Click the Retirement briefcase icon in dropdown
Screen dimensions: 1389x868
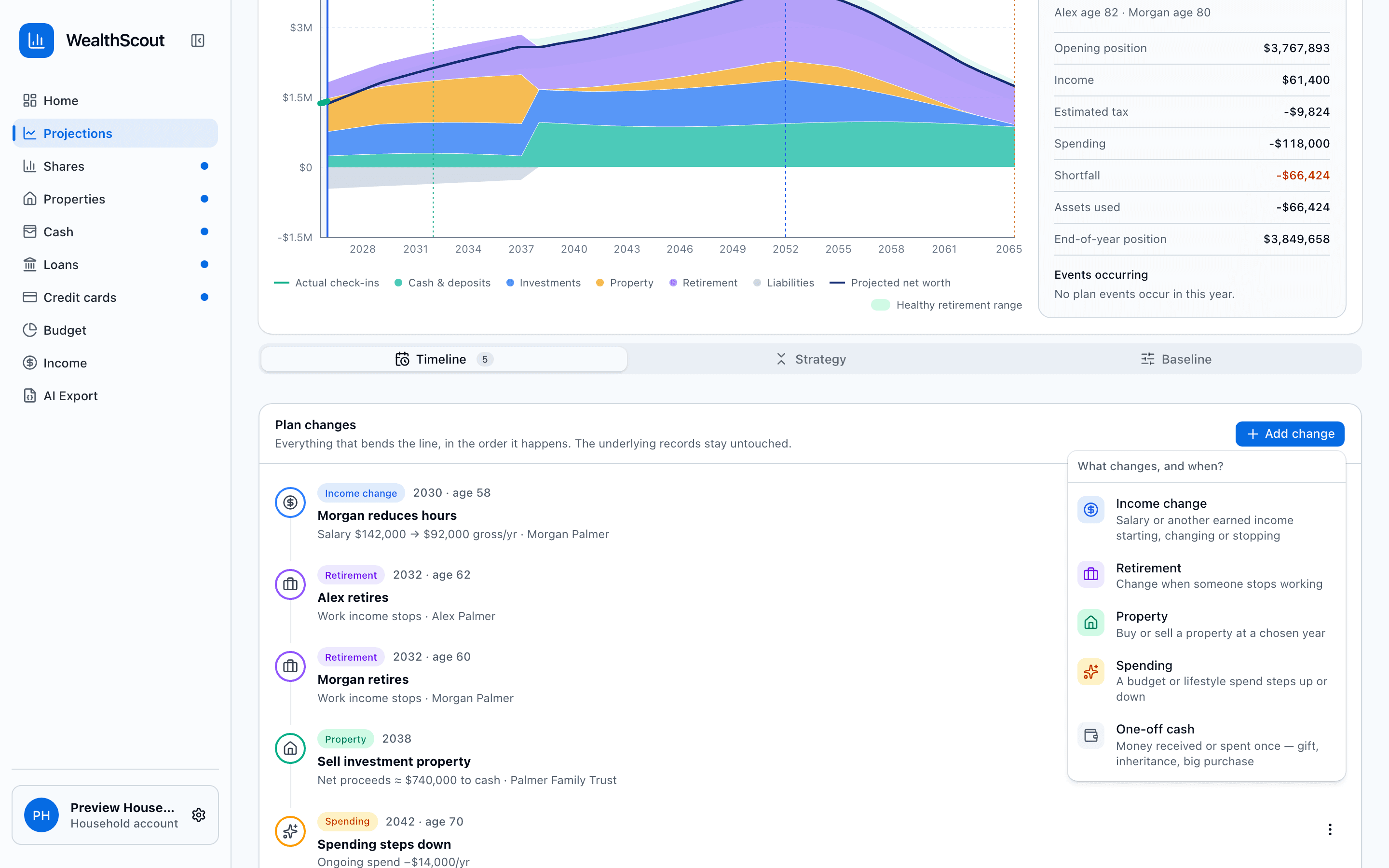click(x=1090, y=574)
